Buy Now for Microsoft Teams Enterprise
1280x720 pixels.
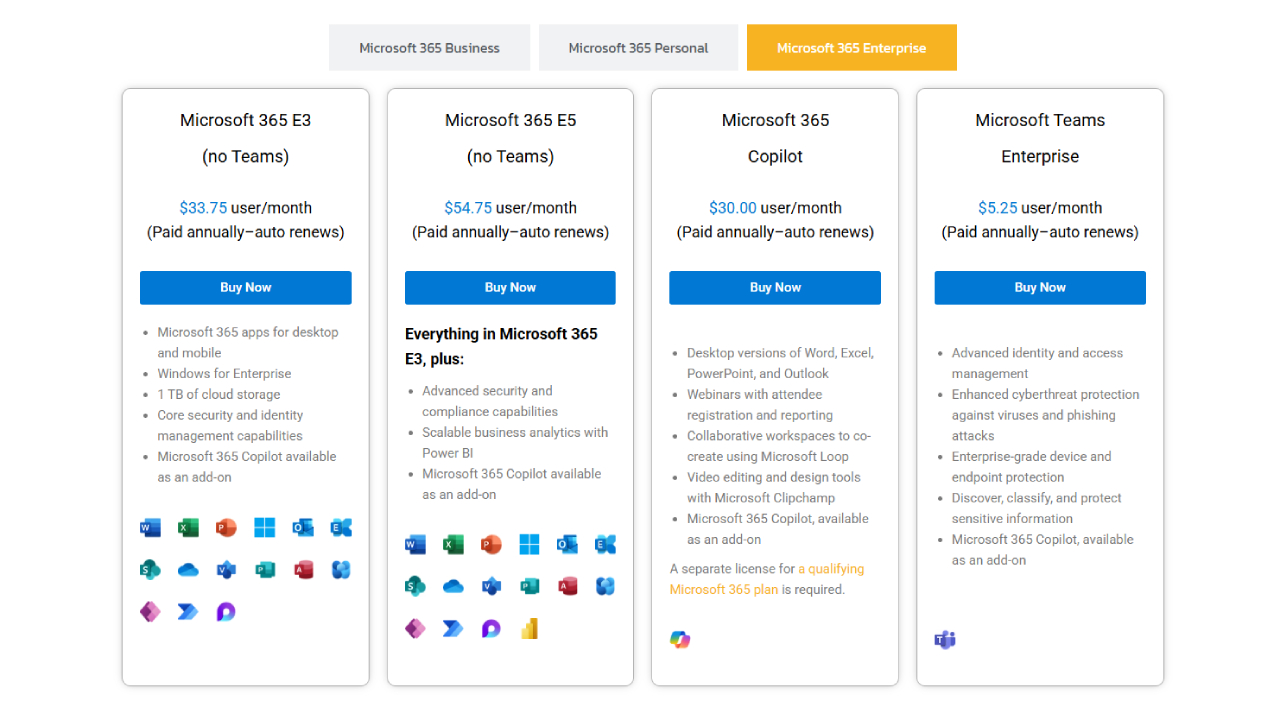[x=1040, y=287]
